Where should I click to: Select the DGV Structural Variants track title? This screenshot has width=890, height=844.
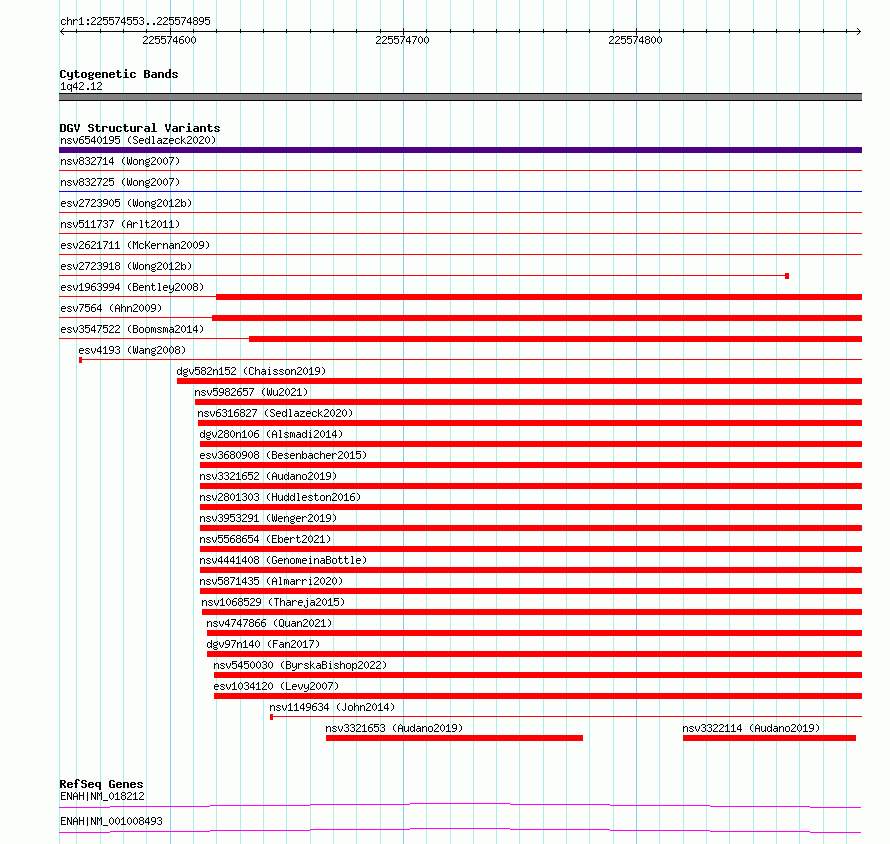(140, 128)
